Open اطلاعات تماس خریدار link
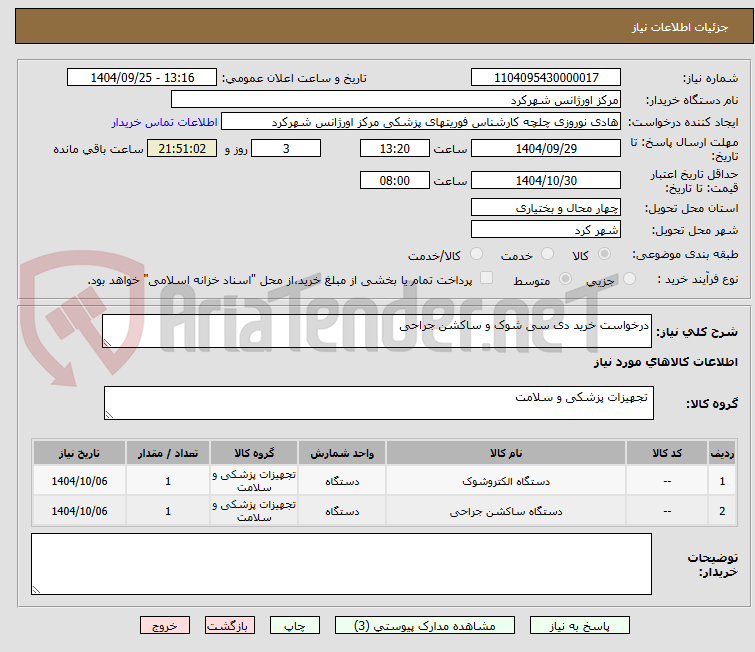 [x=165, y=122]
